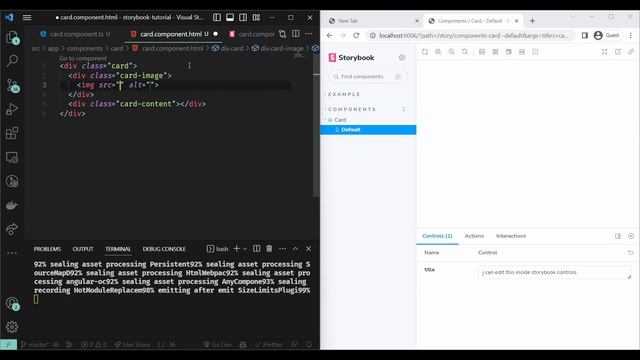Screen dimensions: 640x360
Task: Edit the title control text field
Action: coord(554,272)
